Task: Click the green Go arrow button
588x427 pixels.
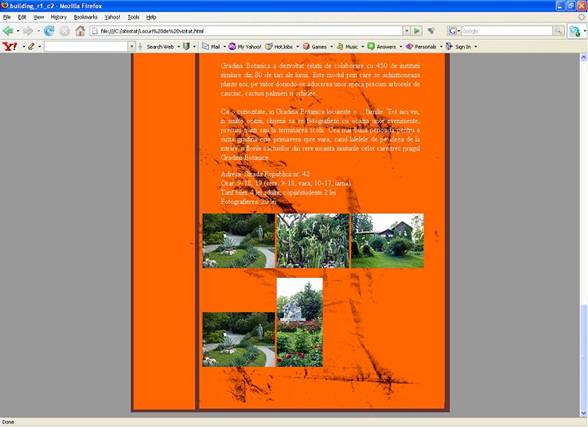Action: tap(417, 31)
